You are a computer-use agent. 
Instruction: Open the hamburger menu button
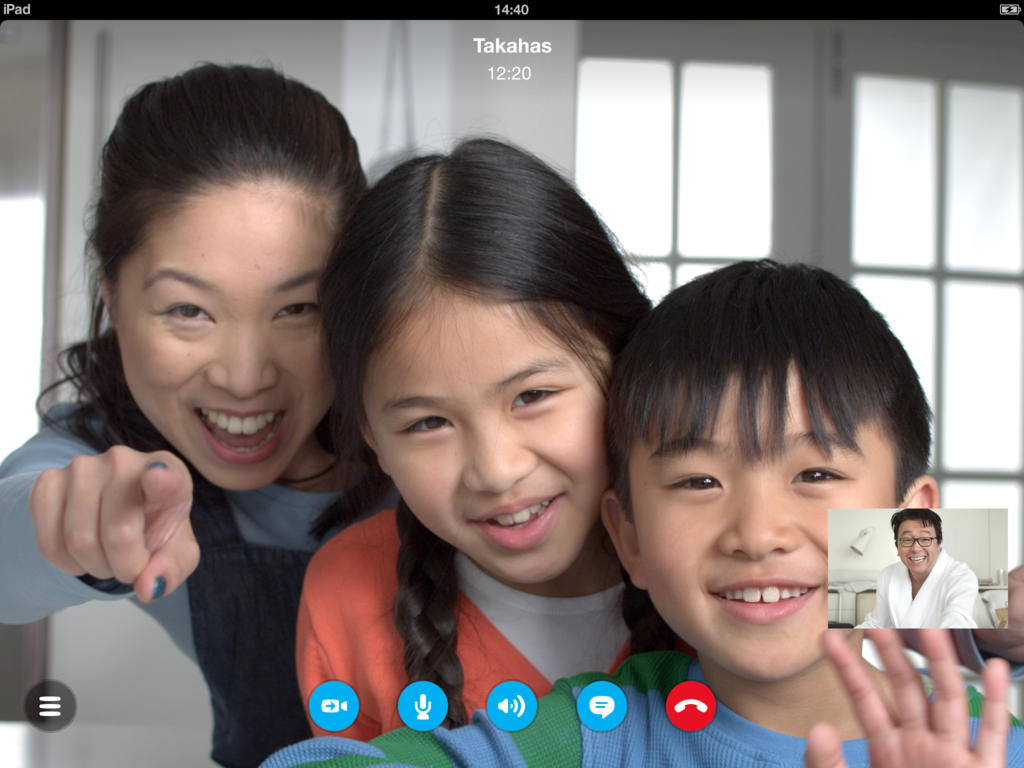click(x=50, y=706)
